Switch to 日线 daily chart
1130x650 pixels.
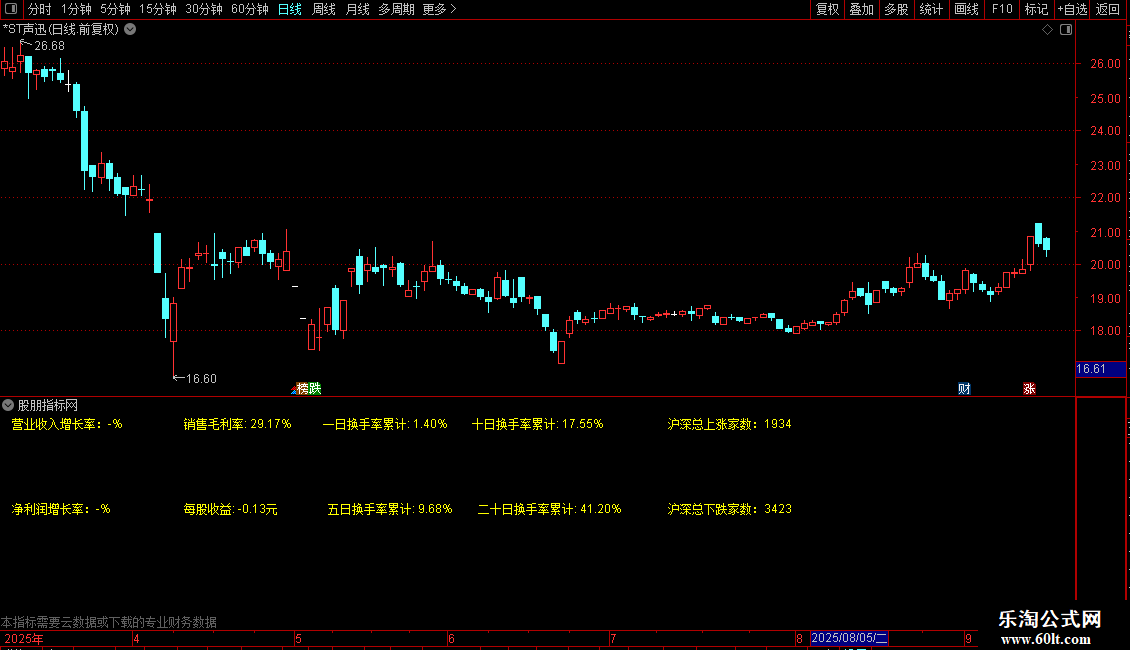pyautogui.click(x=290, y=9)
